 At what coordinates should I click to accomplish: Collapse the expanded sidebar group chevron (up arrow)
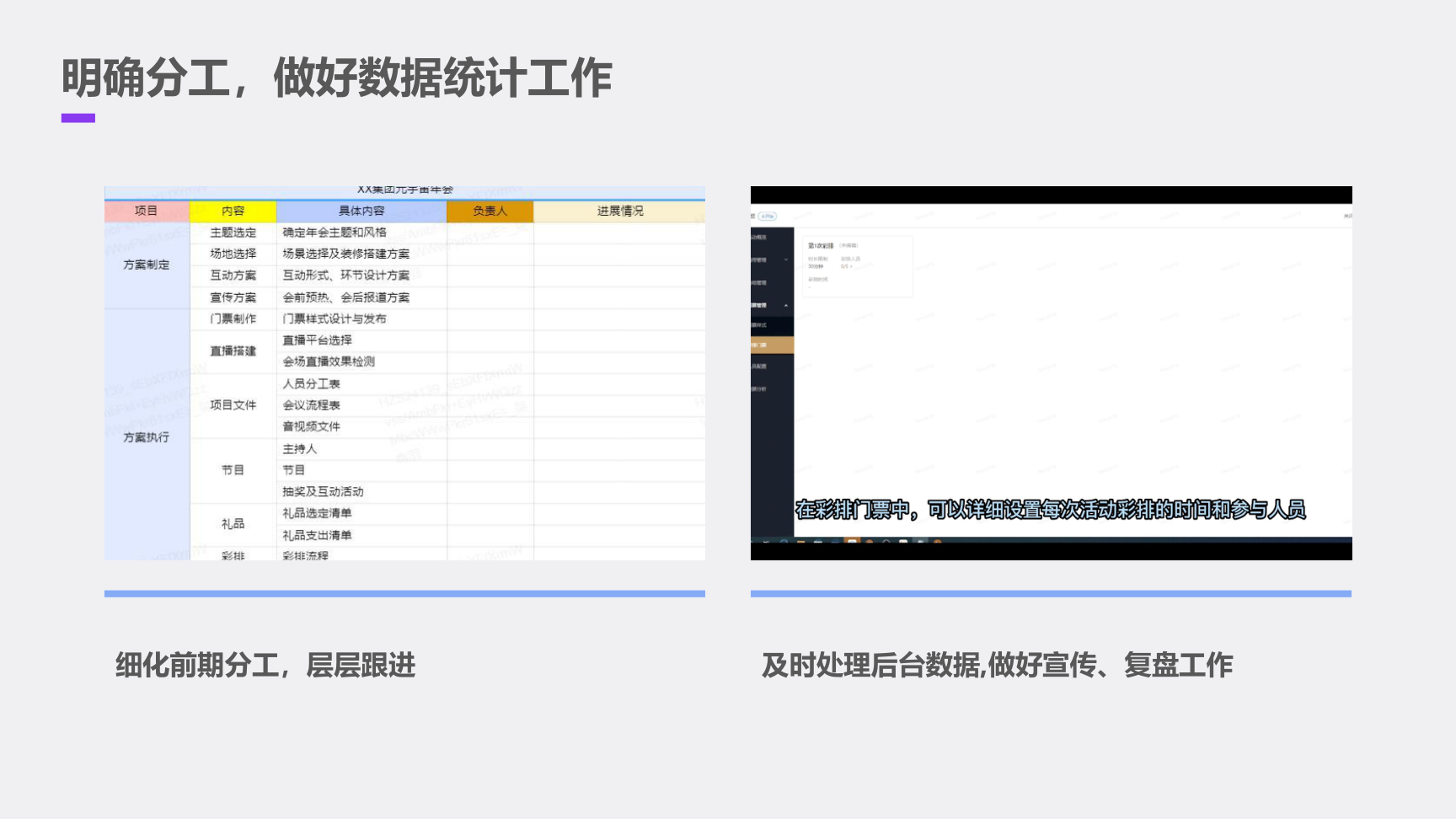(786, 305)
